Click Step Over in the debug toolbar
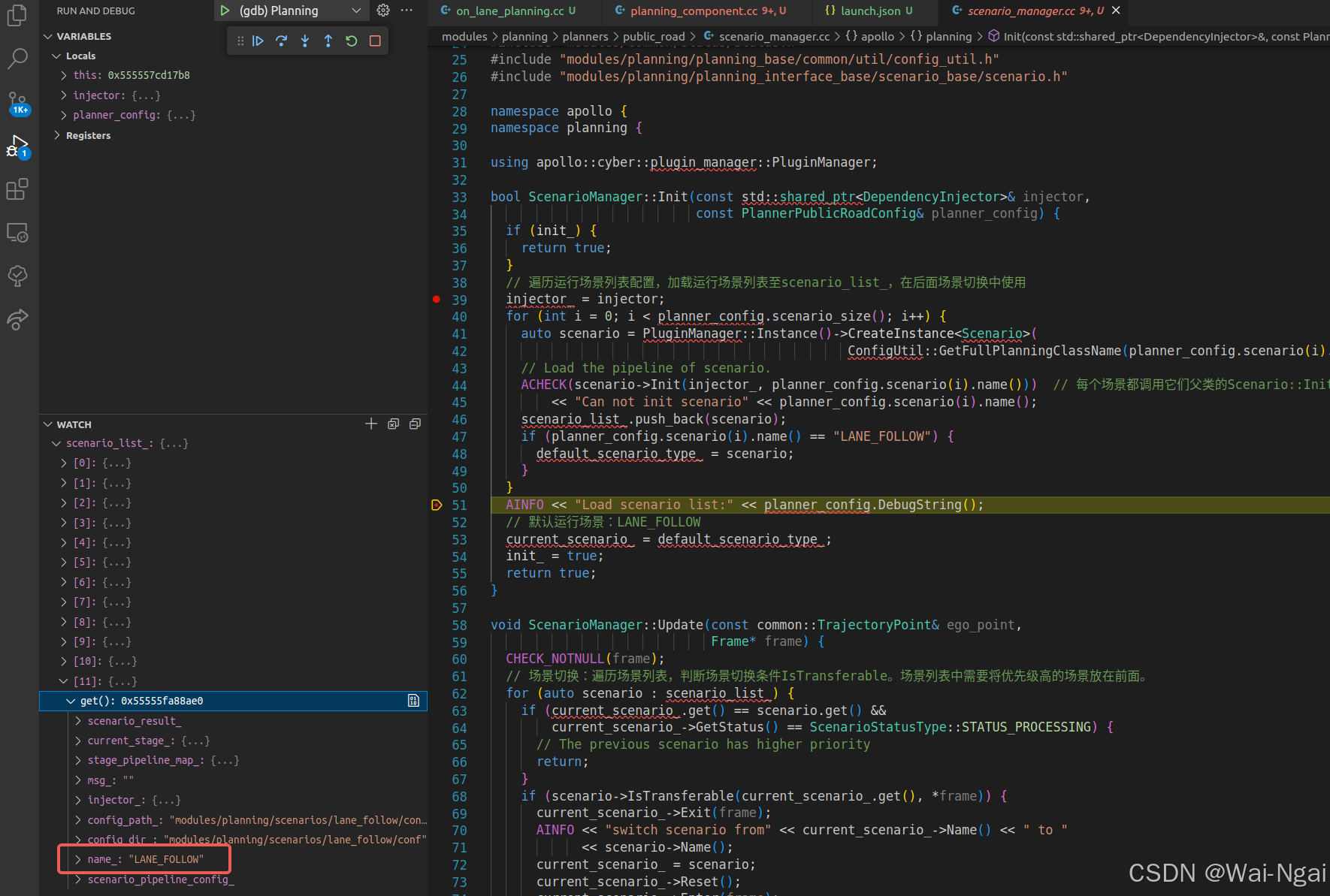 [x=282, y=41]
